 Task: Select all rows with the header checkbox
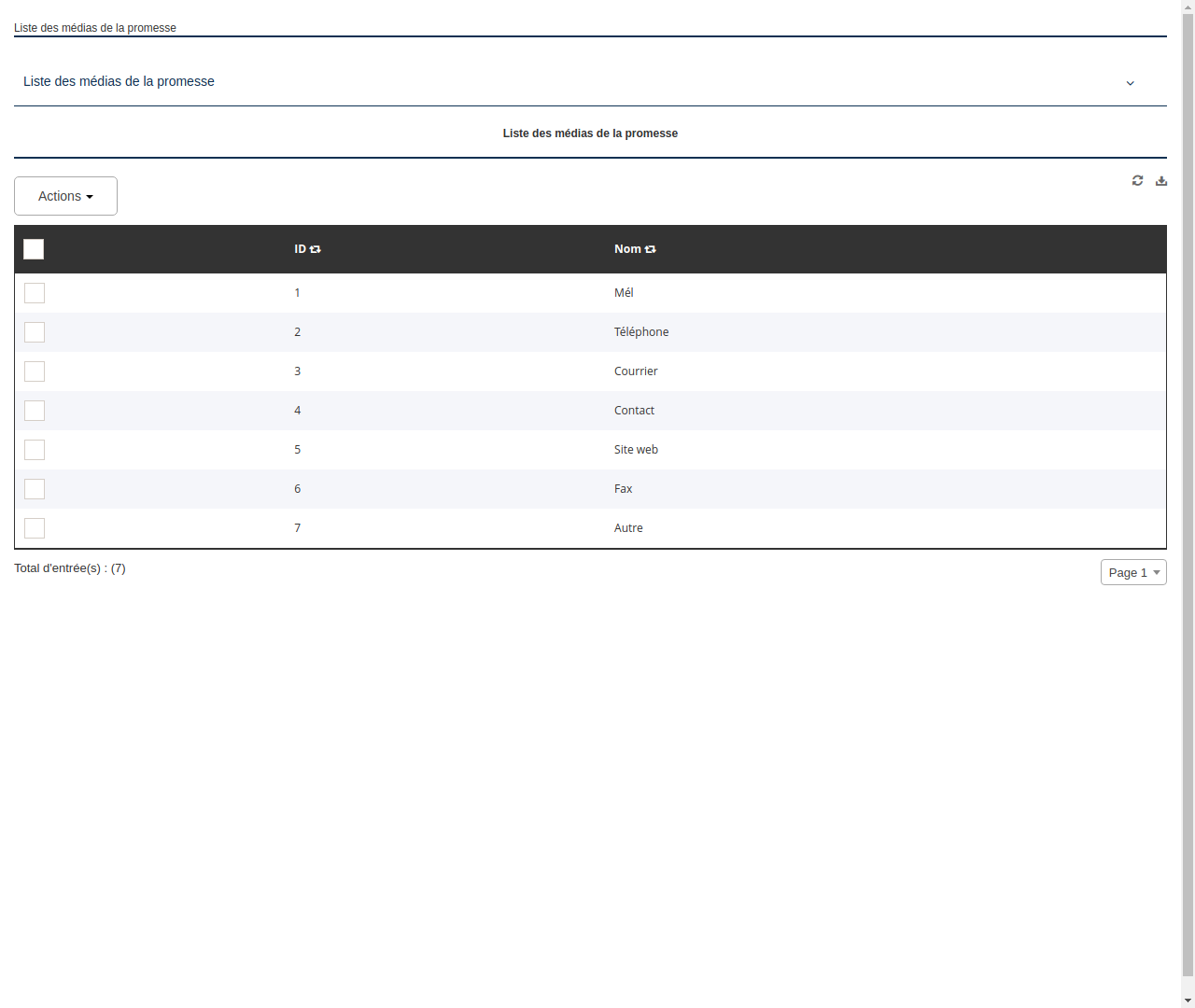point(34,249)
